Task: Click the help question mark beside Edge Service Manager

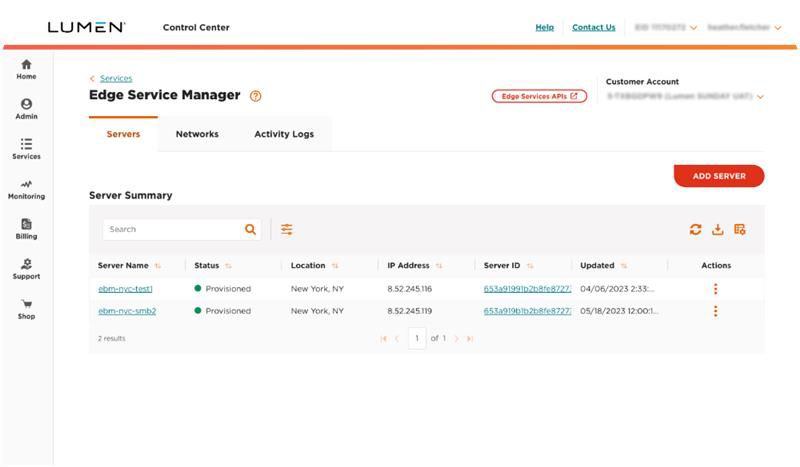Action: [255, 95]
